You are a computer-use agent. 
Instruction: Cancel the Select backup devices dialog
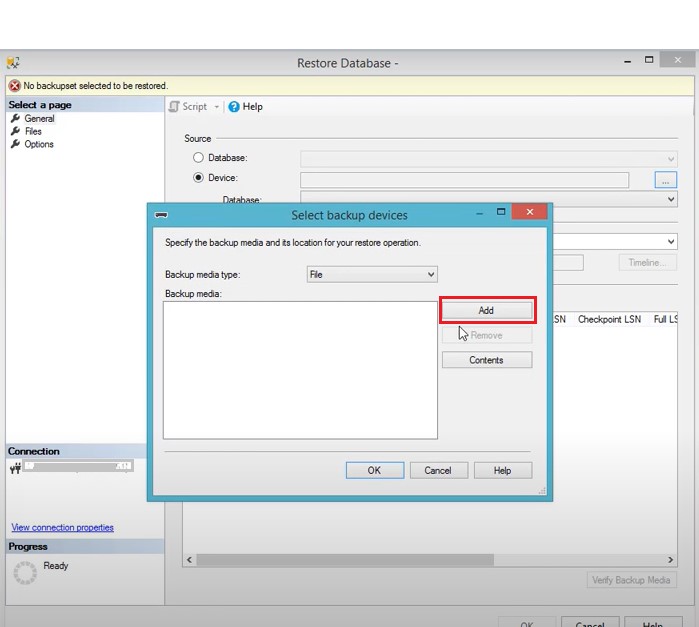tap(438, 470)
